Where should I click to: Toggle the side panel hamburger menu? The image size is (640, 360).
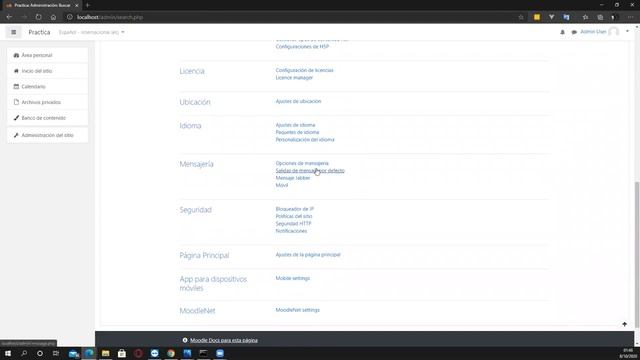(x=13, y=32)
